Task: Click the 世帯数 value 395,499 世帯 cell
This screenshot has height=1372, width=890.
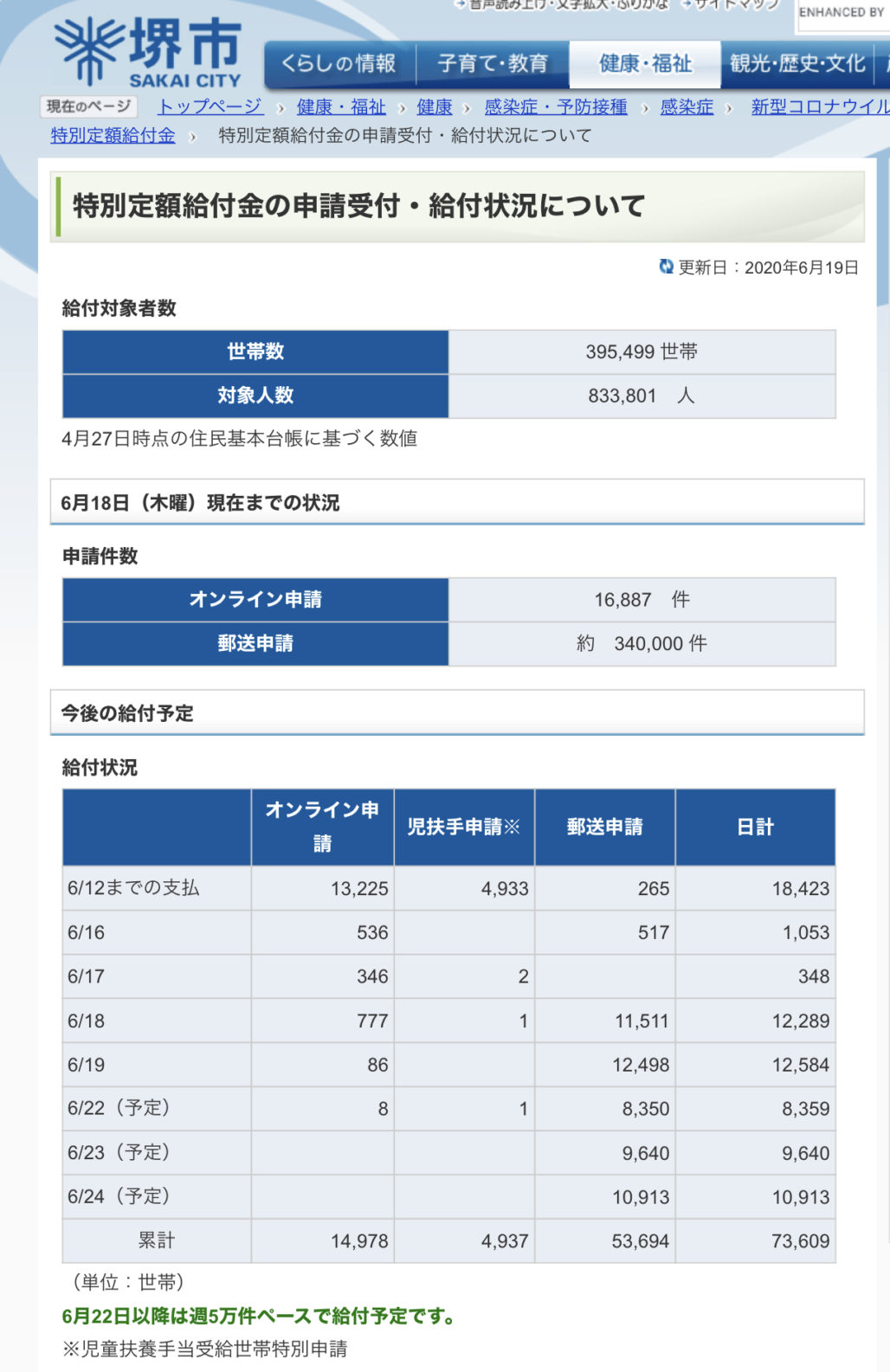Action: [x=642, y=351]
